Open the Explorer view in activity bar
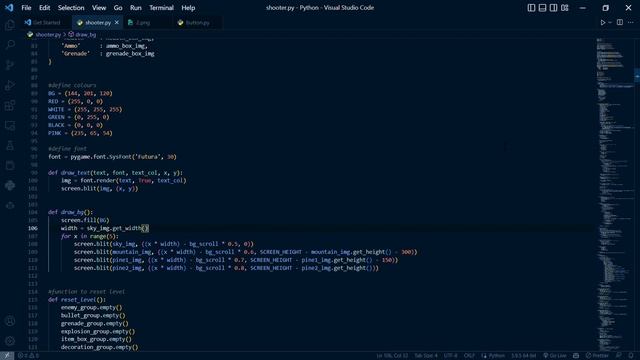This screenshot has height=360, width=640. click(10, 25)
